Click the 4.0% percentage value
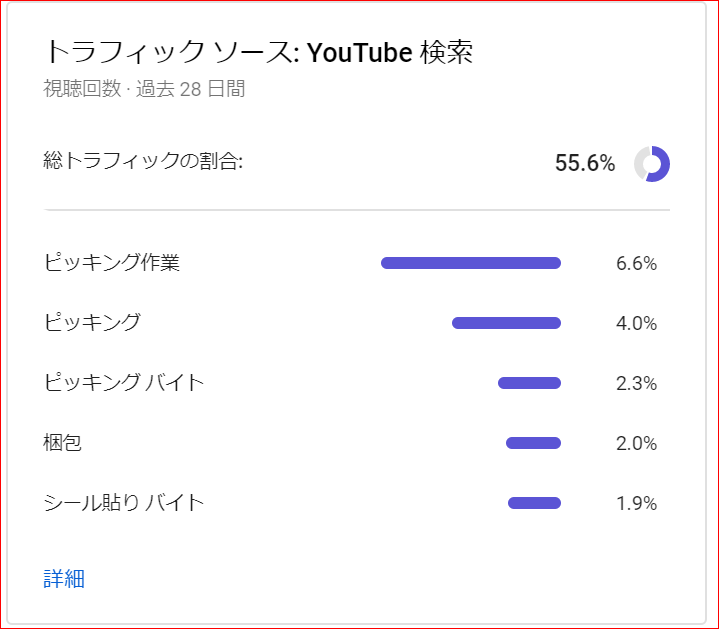The width and height of the screenshot is (719, 629). coord(636,324)
